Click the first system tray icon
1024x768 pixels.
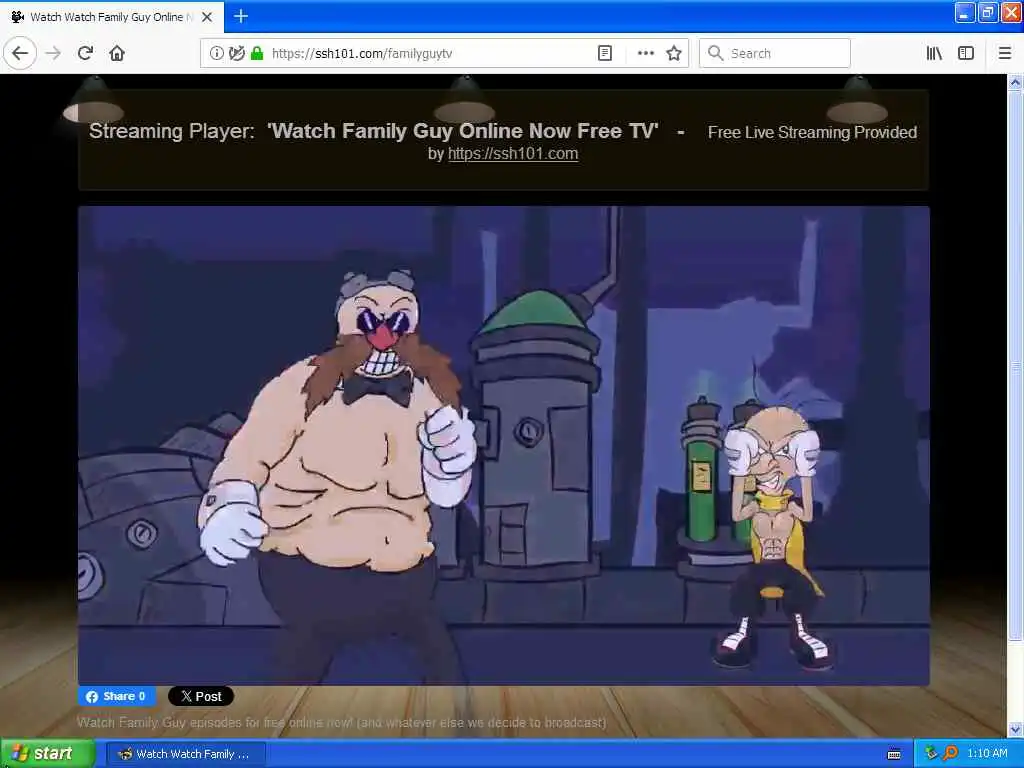coord(931,754)
